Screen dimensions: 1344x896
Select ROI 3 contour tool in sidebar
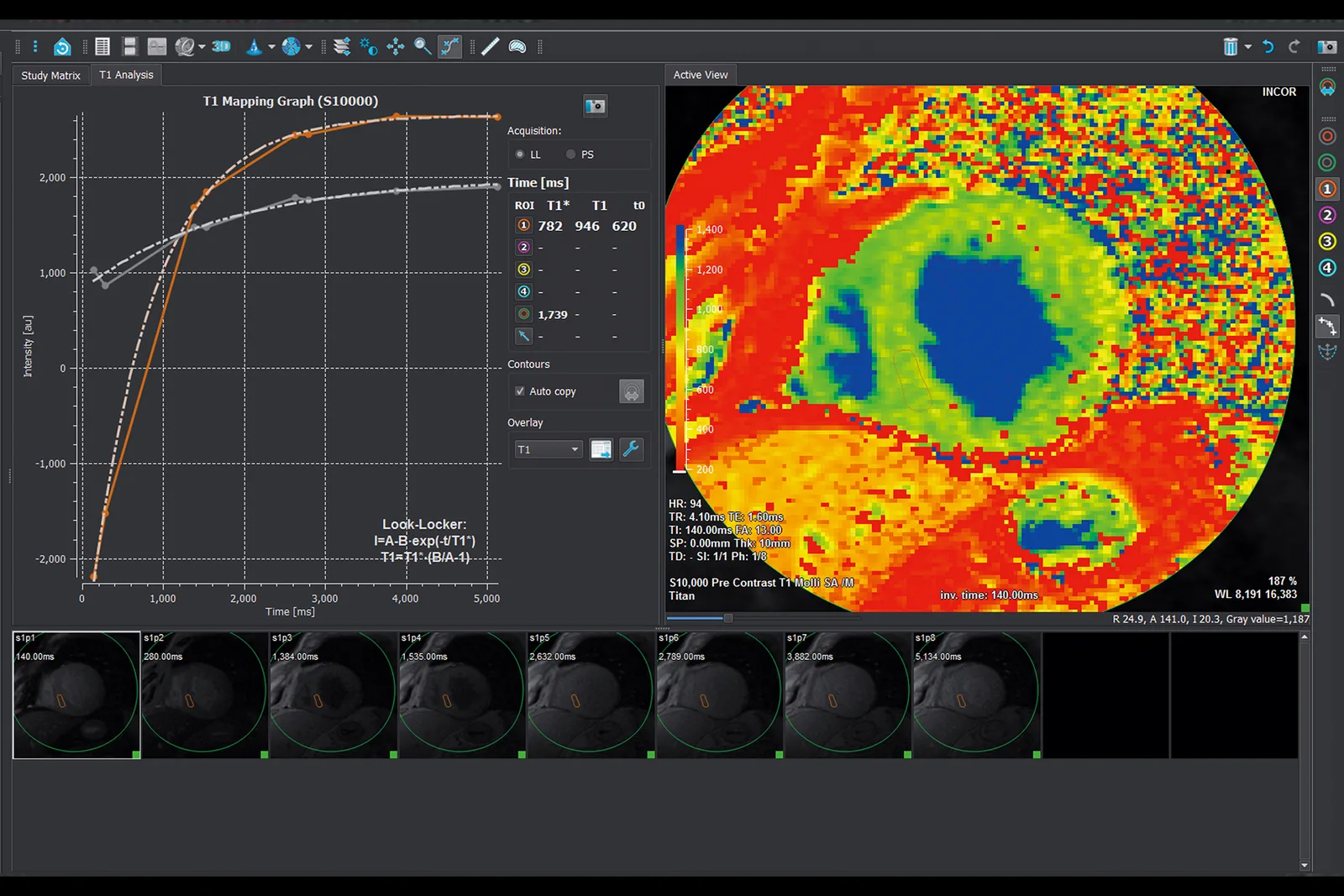click(x=1327, y=242)
